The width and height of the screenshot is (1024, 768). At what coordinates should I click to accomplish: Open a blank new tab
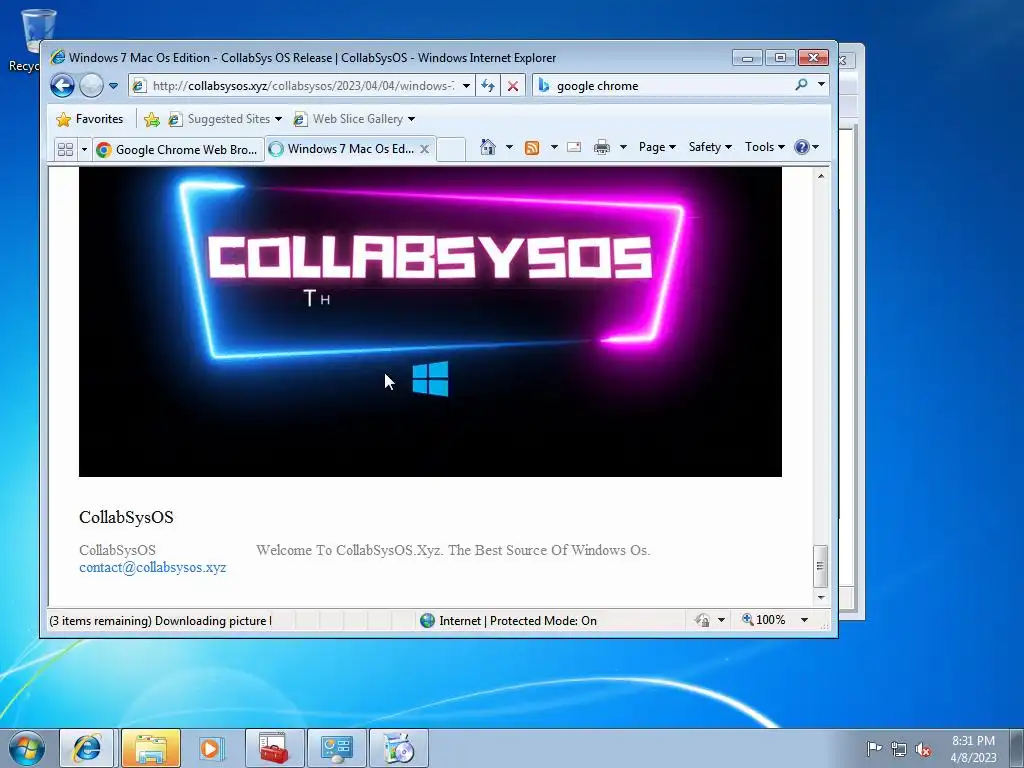[x=451, y=150]
